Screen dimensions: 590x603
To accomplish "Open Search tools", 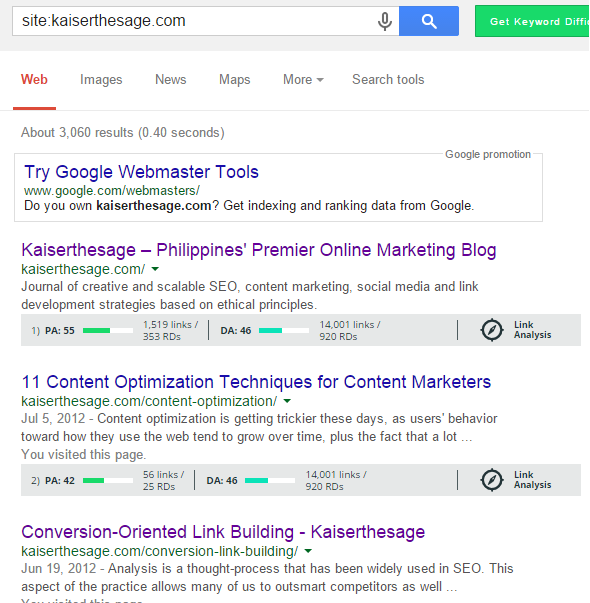I will [388, 80].
